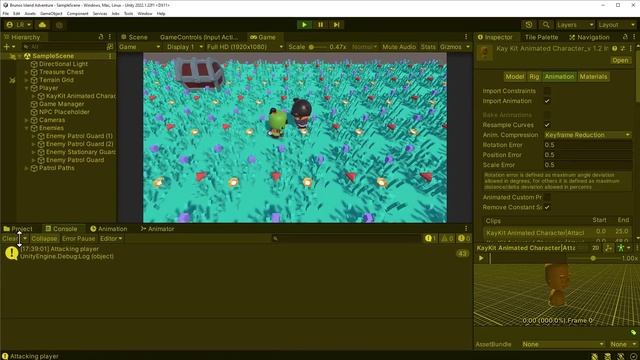
Task: Collapse the Enemies group
Action: (27, 128)
